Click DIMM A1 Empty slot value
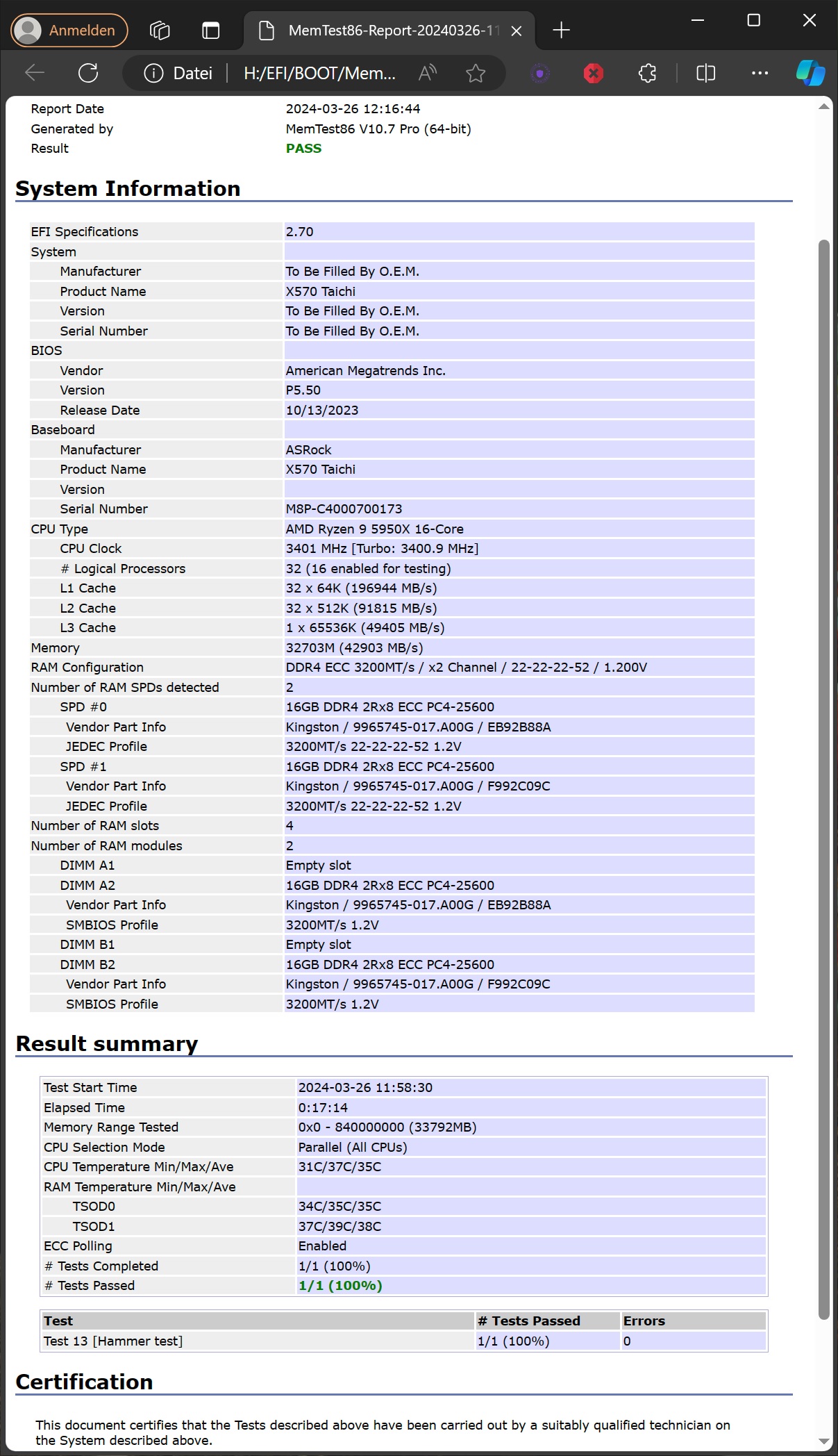Image resolution: width=838 pixels, height=1456 pixels. coord(318,866)
